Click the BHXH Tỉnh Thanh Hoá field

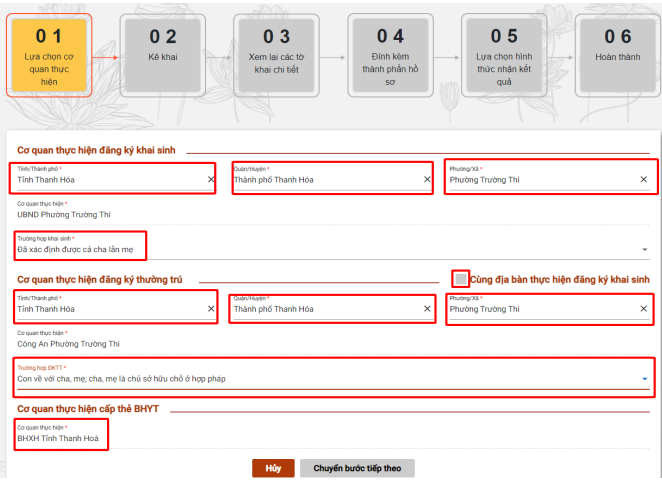click(x=60, y=438)
